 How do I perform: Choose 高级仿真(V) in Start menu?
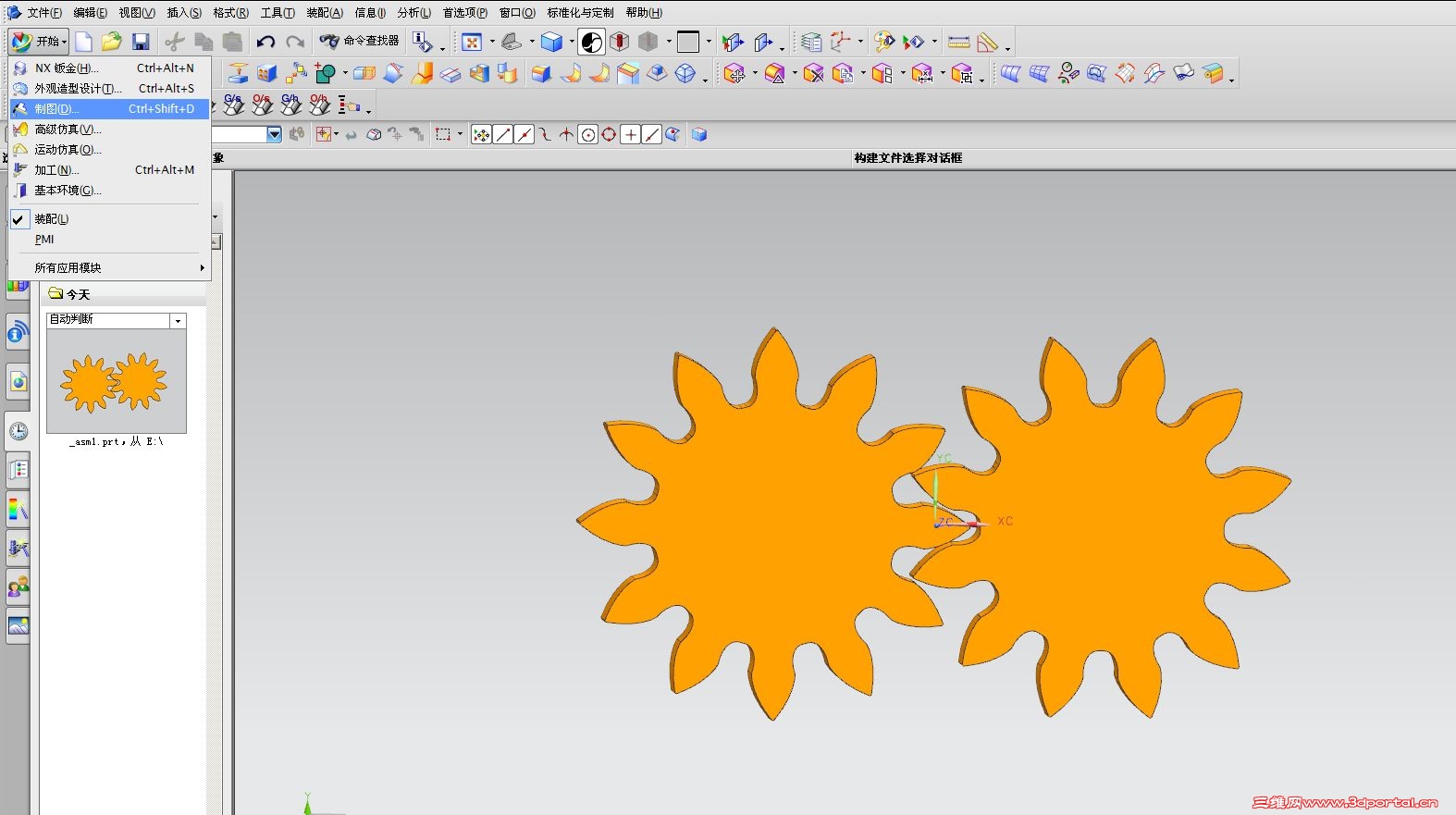point(110,130)
